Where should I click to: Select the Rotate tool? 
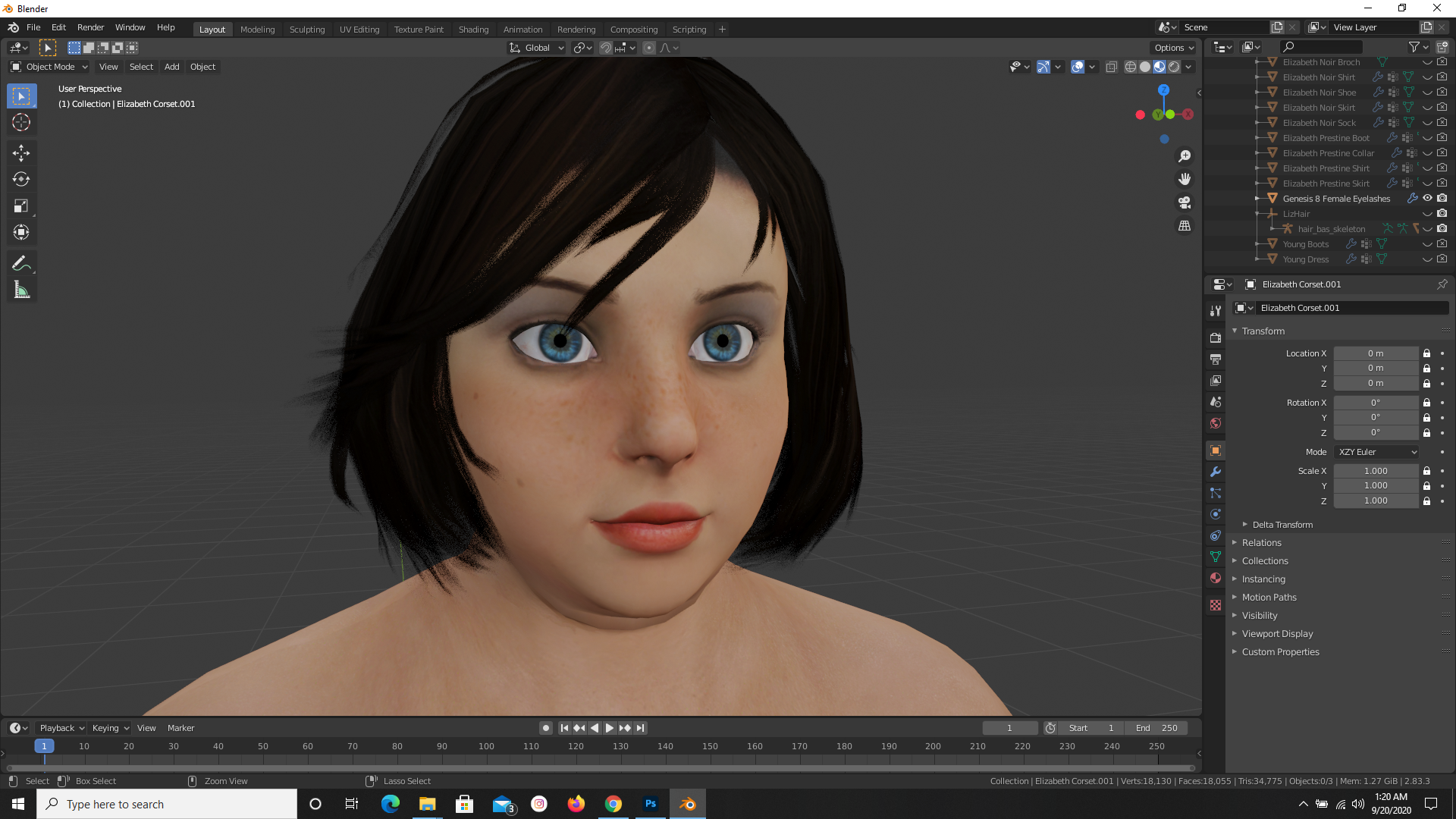pos(21,180)
